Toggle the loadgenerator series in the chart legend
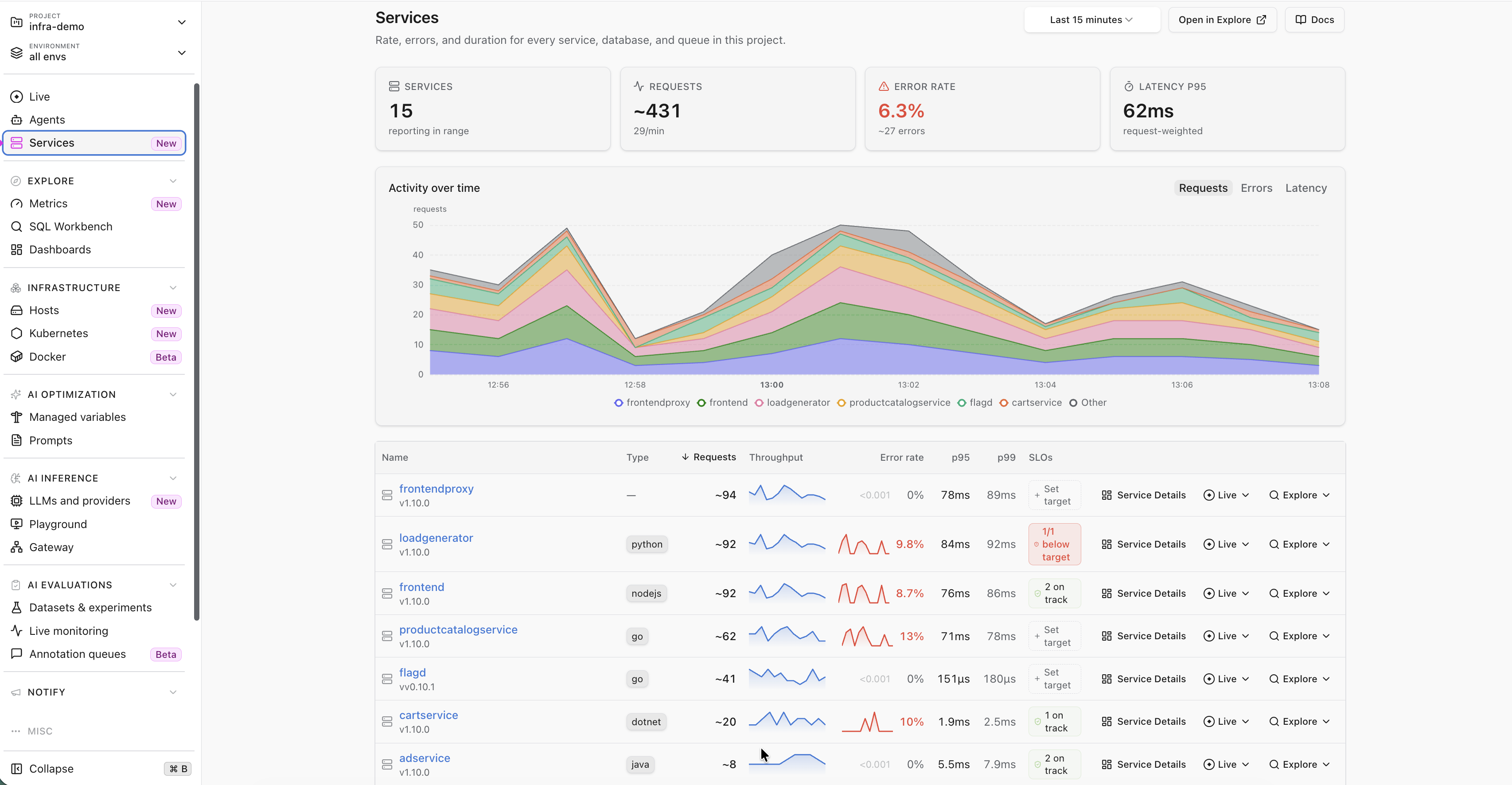Image resolution: width=1512 pixels, height=785 pixels. click(792, 403)
